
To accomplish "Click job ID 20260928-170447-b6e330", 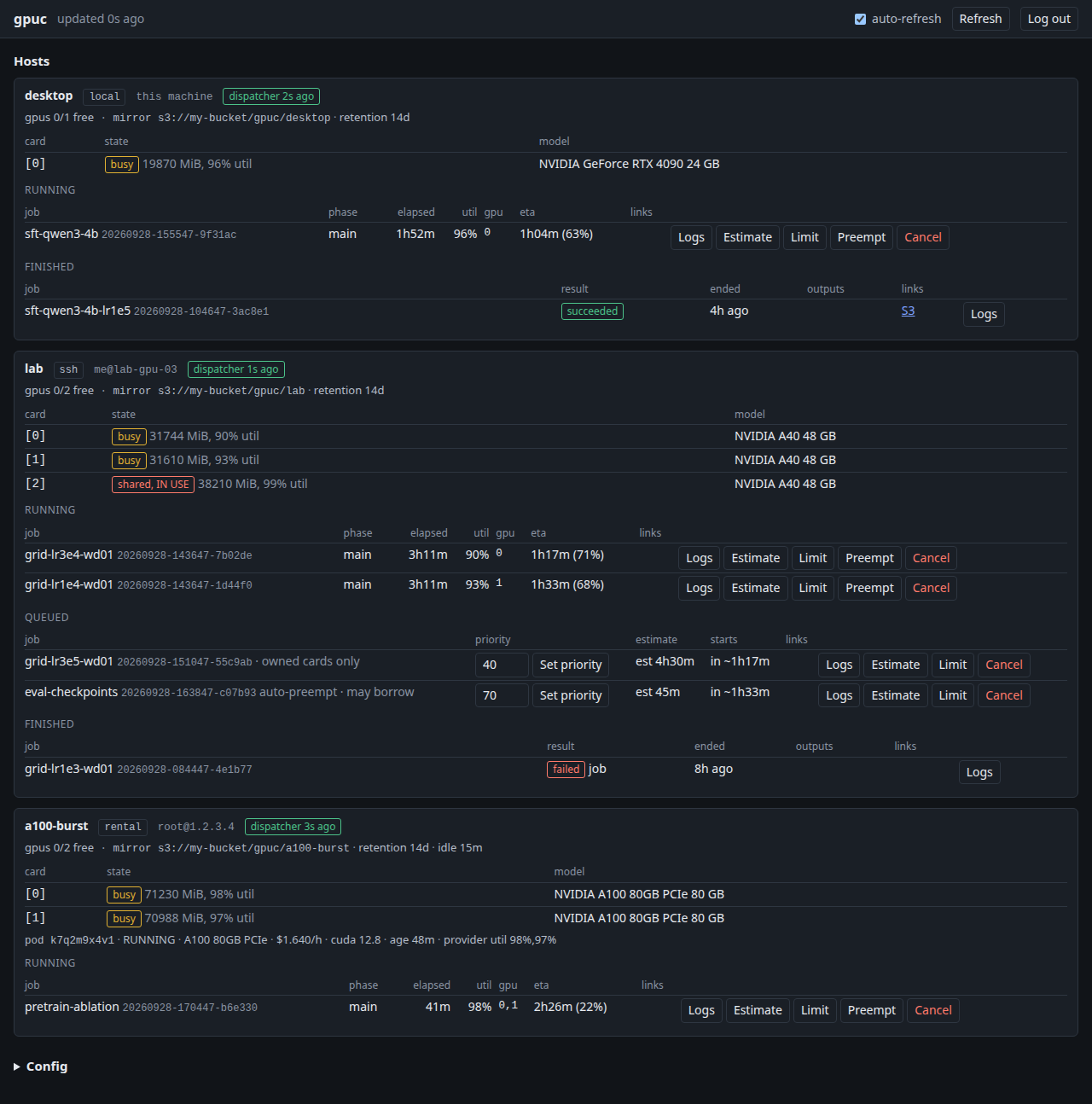I will [189, 1008].
